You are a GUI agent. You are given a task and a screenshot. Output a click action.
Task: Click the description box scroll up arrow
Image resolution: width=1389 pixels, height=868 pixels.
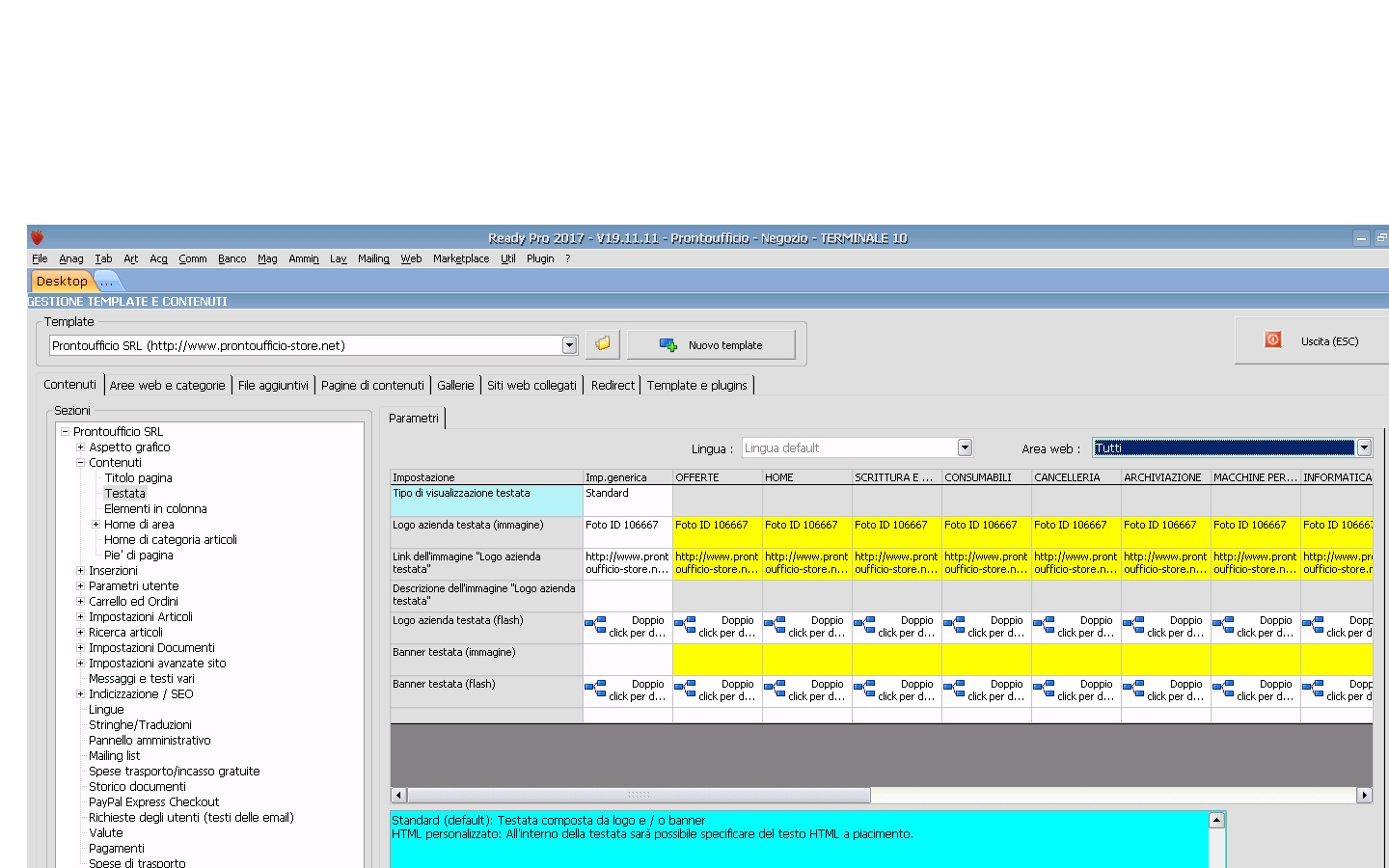point(1216,821)
